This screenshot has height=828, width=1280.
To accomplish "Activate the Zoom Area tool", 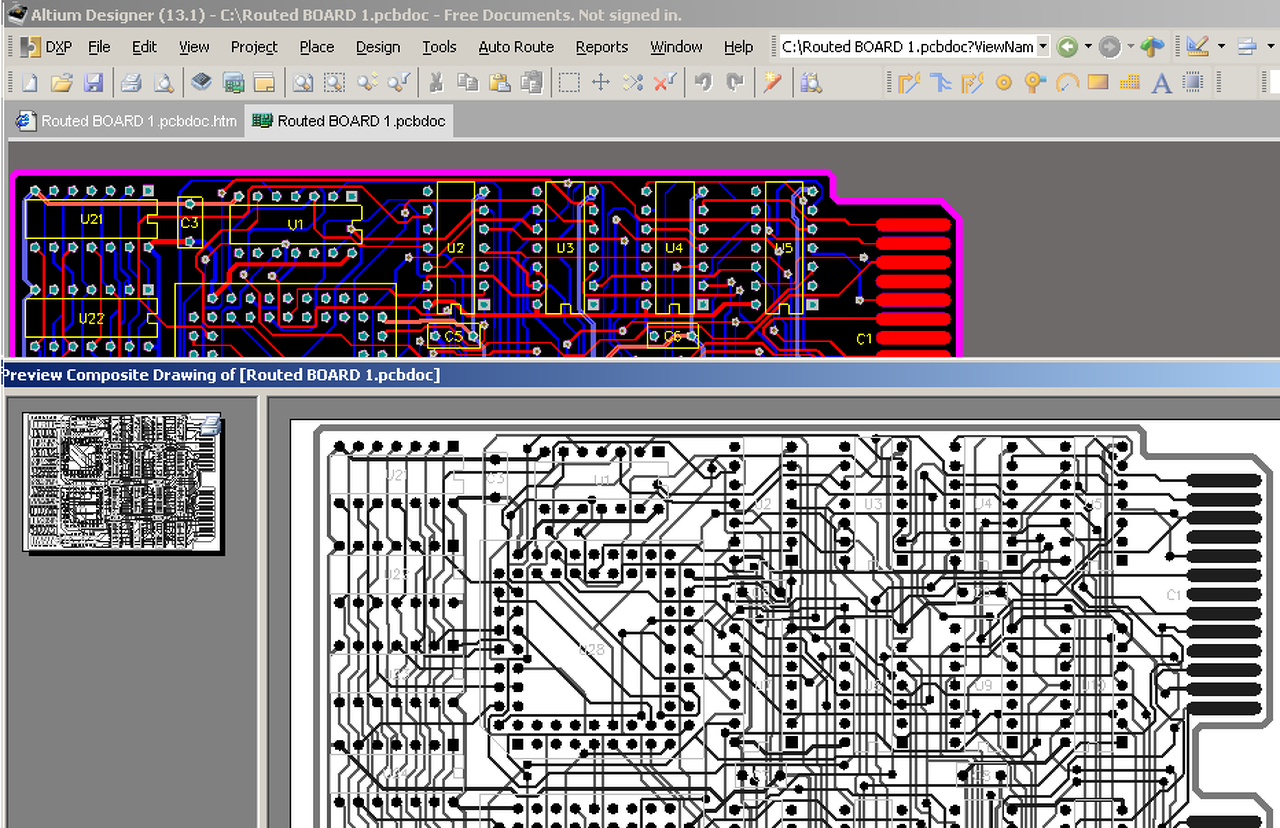I will click(334, 82).
